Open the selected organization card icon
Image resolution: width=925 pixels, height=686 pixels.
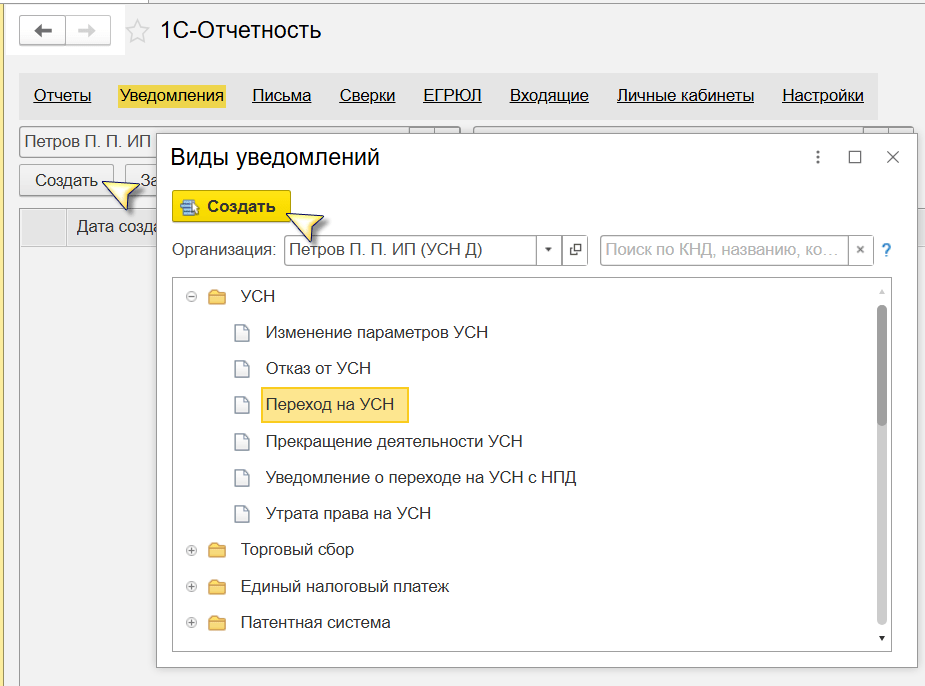pos(575,250)
